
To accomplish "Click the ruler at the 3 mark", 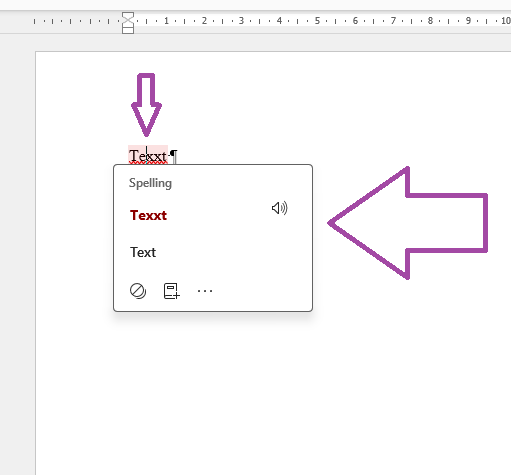I will pyautogui.click(x=241, y=21).
